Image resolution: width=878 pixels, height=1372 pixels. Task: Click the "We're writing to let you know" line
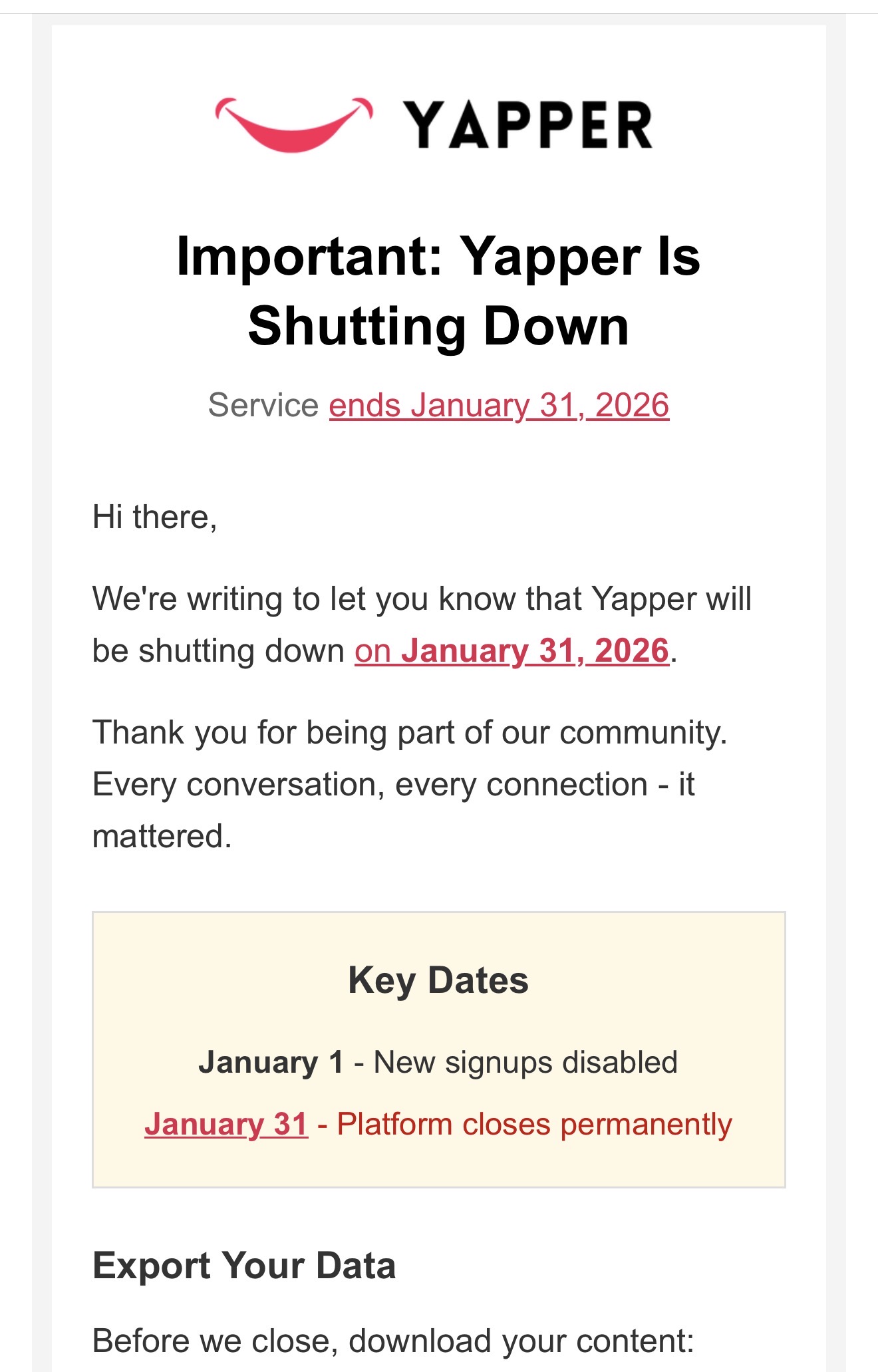(x=422, y=599)
